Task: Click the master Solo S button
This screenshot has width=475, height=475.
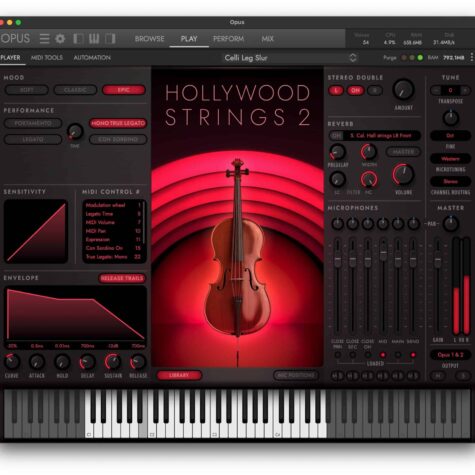Action: click(463, 376)
